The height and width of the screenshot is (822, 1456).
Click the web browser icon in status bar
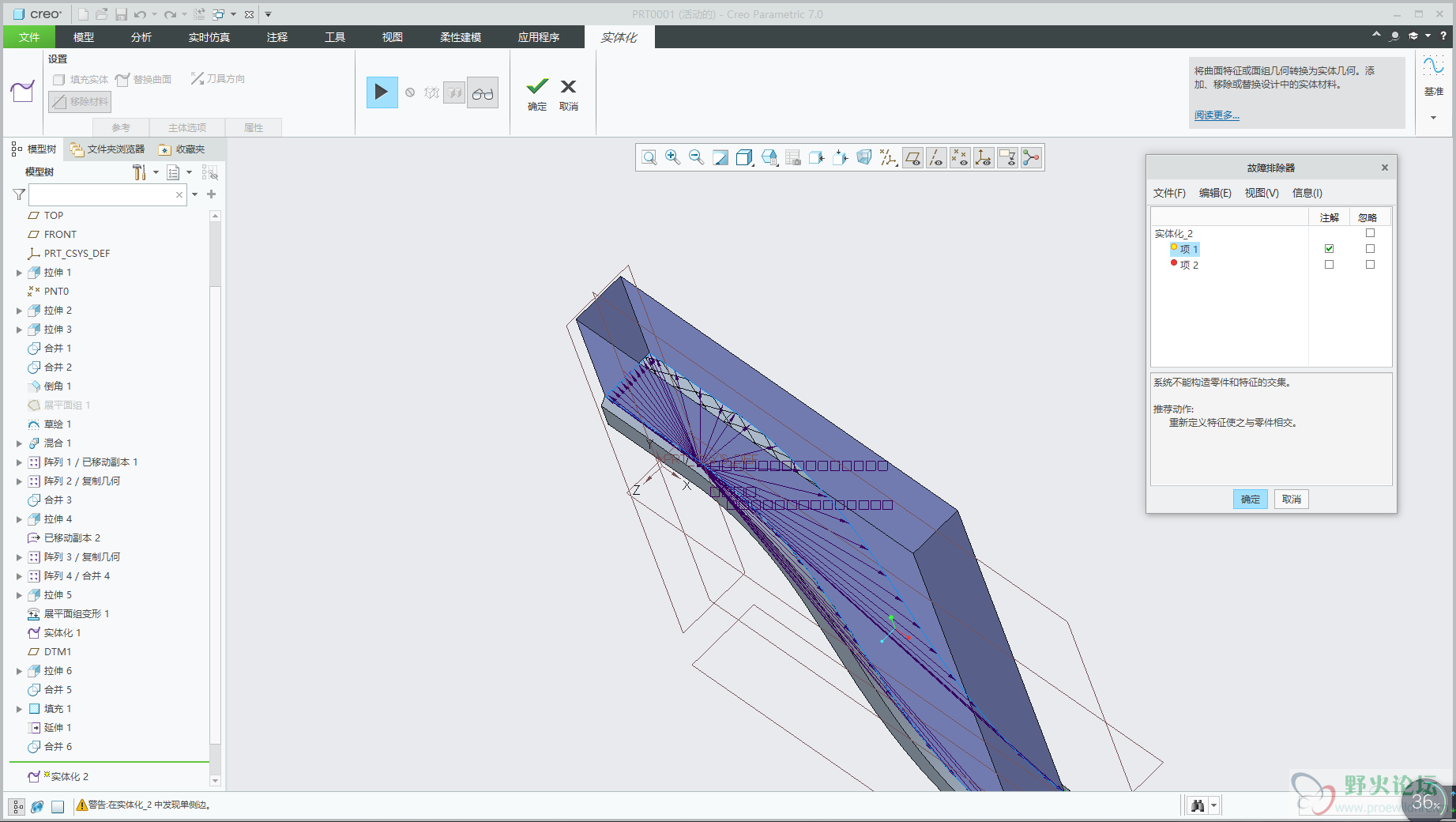pos(37,806)
